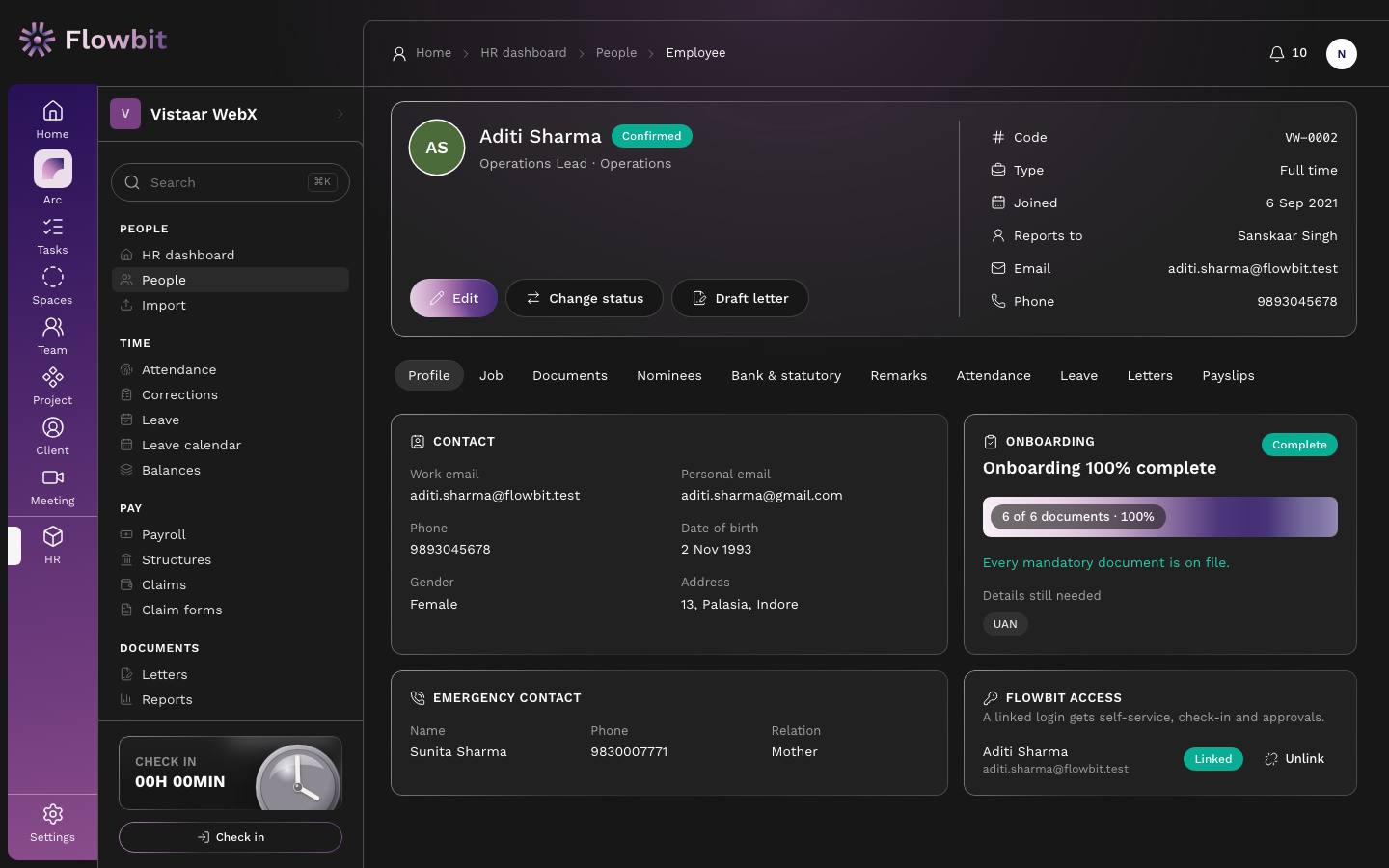Image resolution: width=1389 pixels, height=868 pixels.
Task: Open Settings gear in left rail
Action: point(53,824)
